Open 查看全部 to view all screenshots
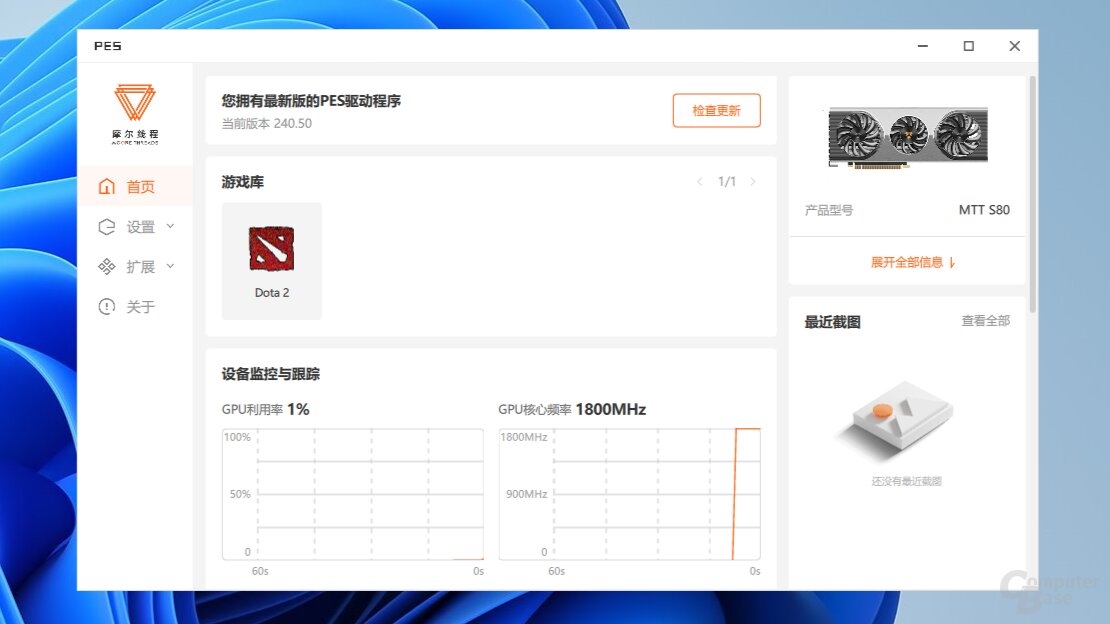This screenshot has width=1110, height=624. [x=985, y=321]
